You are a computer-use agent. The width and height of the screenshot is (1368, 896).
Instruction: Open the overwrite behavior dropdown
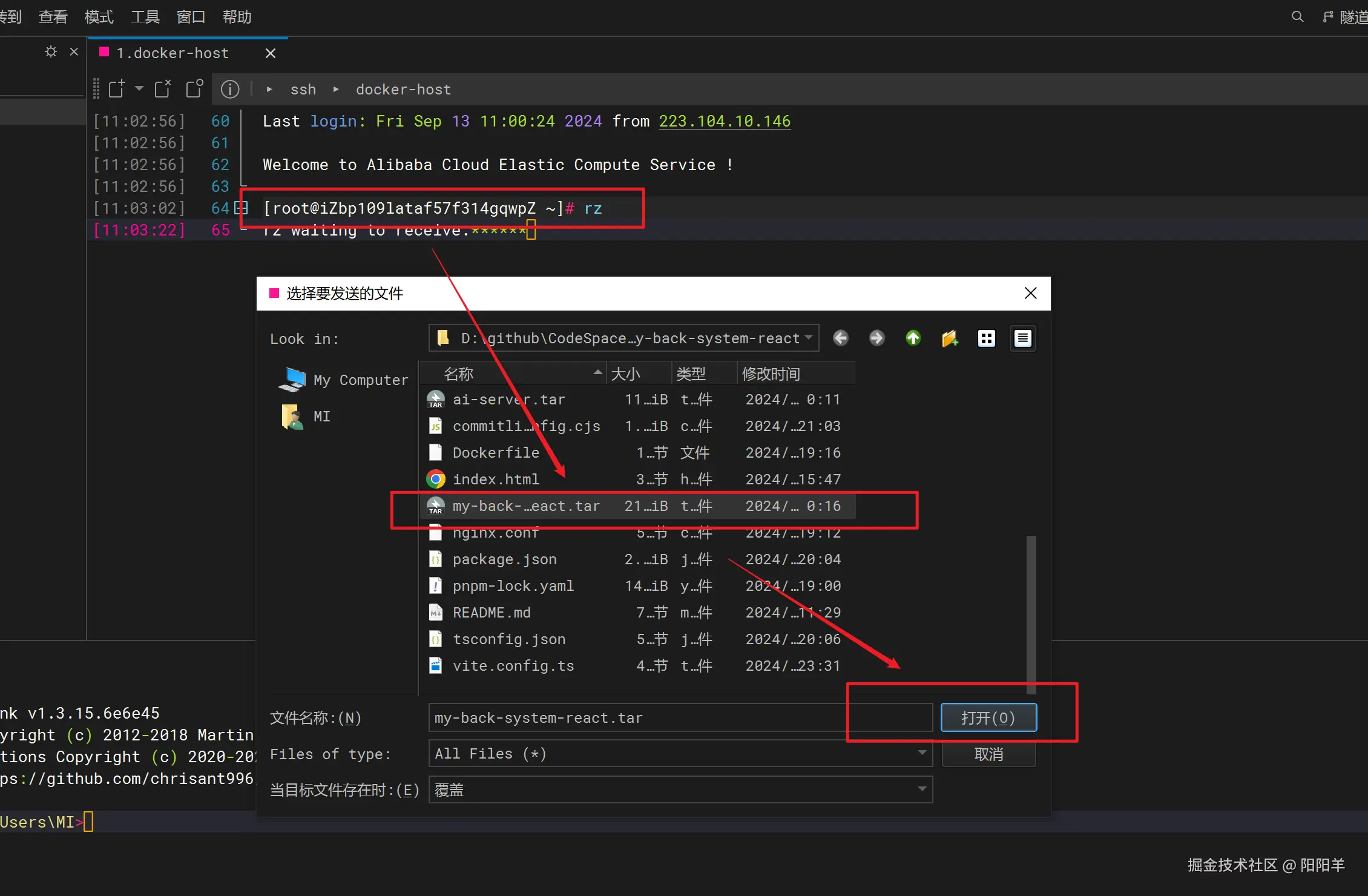point(921,789)
